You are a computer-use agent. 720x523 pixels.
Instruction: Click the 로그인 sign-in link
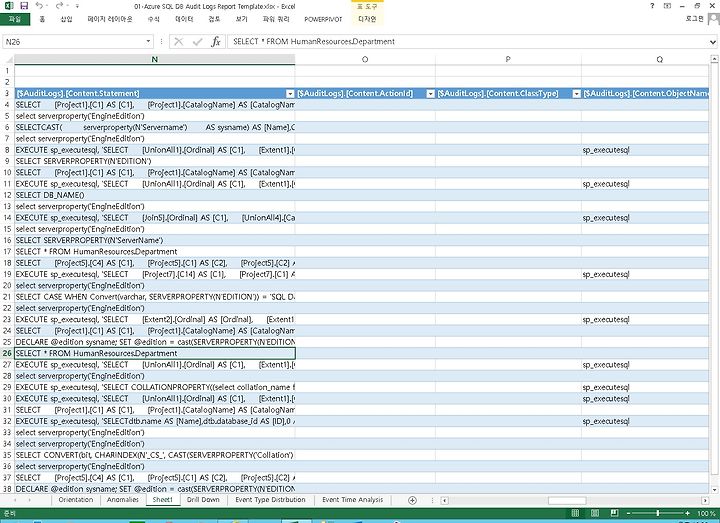694,19
